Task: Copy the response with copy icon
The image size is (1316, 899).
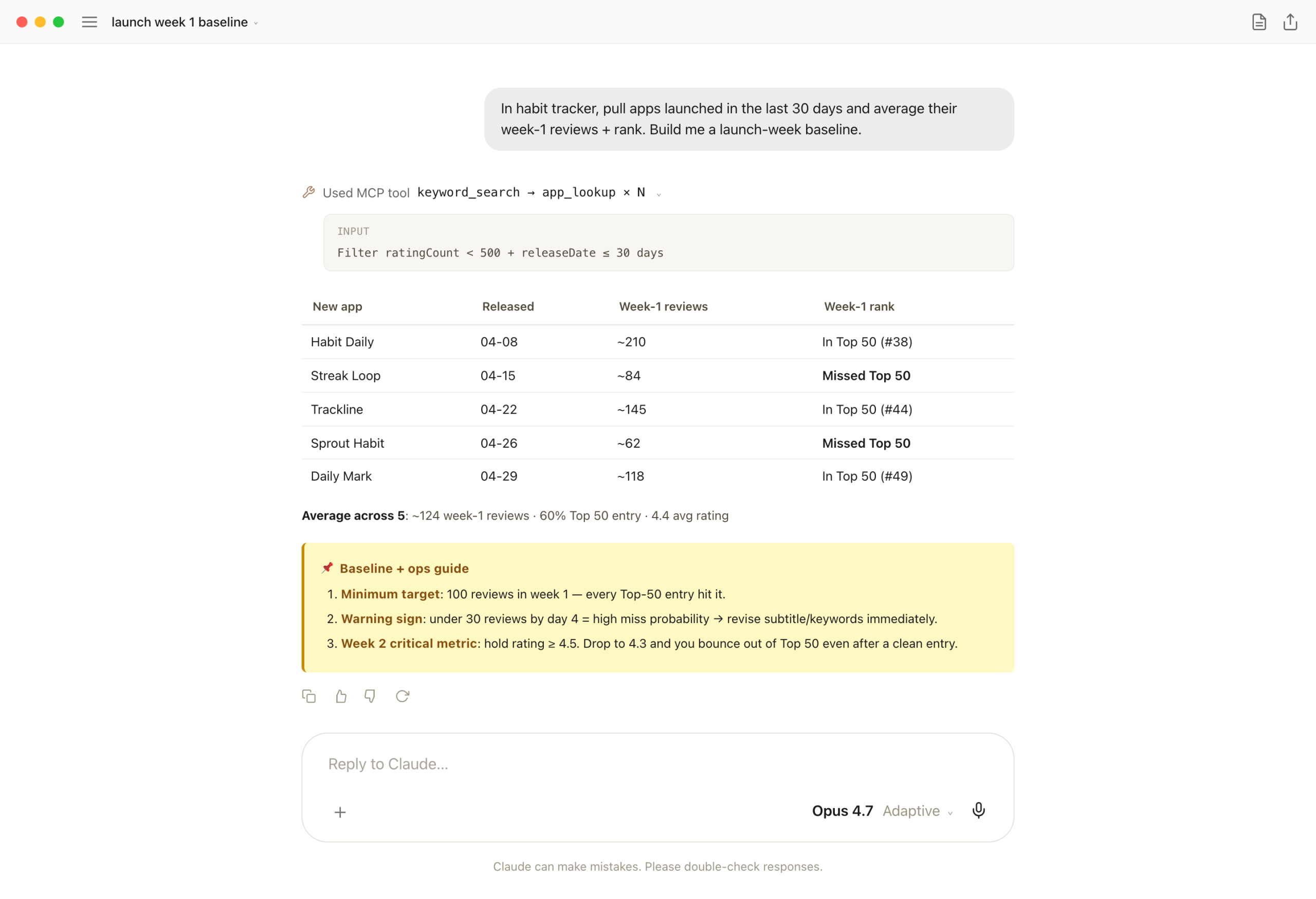Action: click(308, 696)
